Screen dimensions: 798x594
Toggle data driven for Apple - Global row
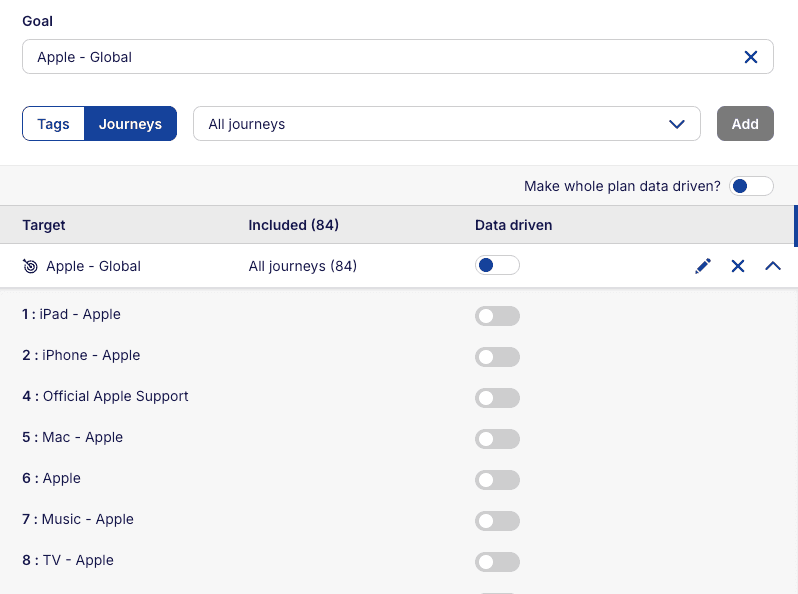pyautogui.click(x=497, y=266)
